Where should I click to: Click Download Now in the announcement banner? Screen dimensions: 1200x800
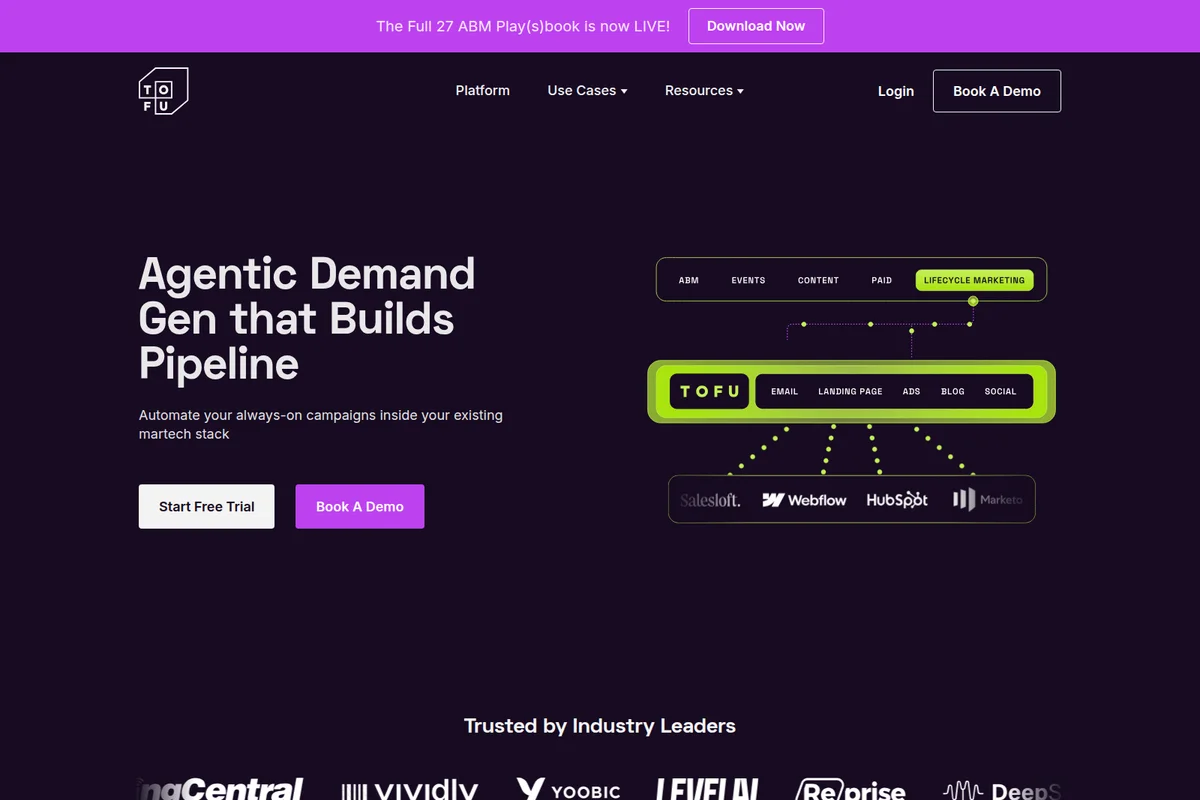[756, 26]
